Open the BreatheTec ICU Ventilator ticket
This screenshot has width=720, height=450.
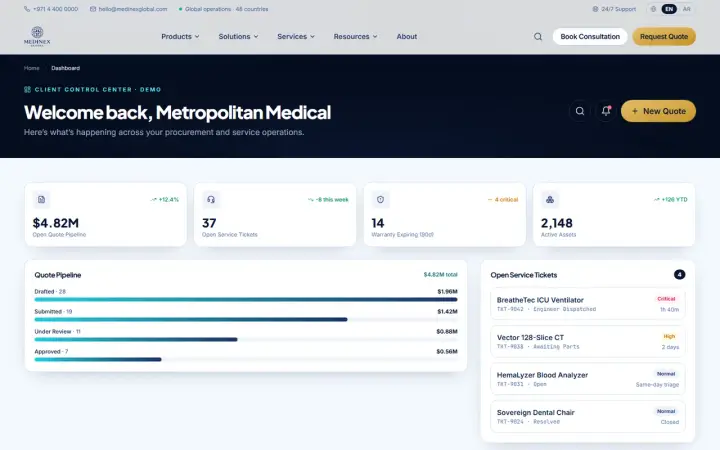pyautogui.click(x=588, y=304)
